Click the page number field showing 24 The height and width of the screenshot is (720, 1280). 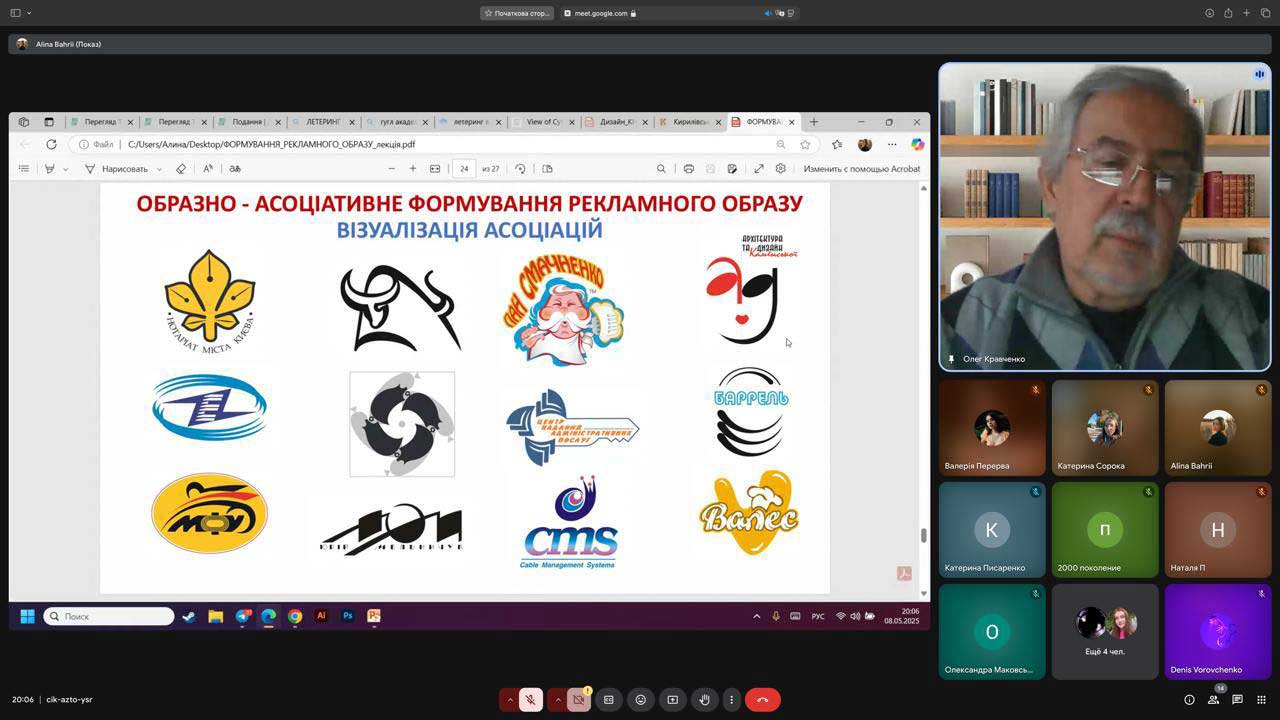[464, 169]
